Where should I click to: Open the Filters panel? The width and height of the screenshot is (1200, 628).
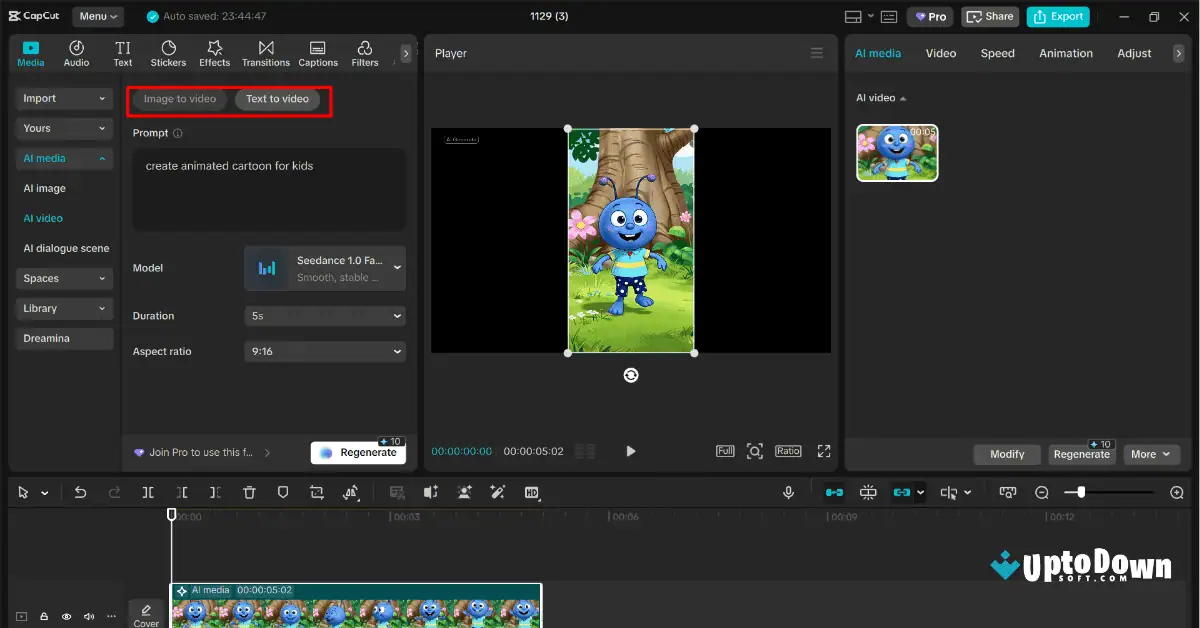364,53
